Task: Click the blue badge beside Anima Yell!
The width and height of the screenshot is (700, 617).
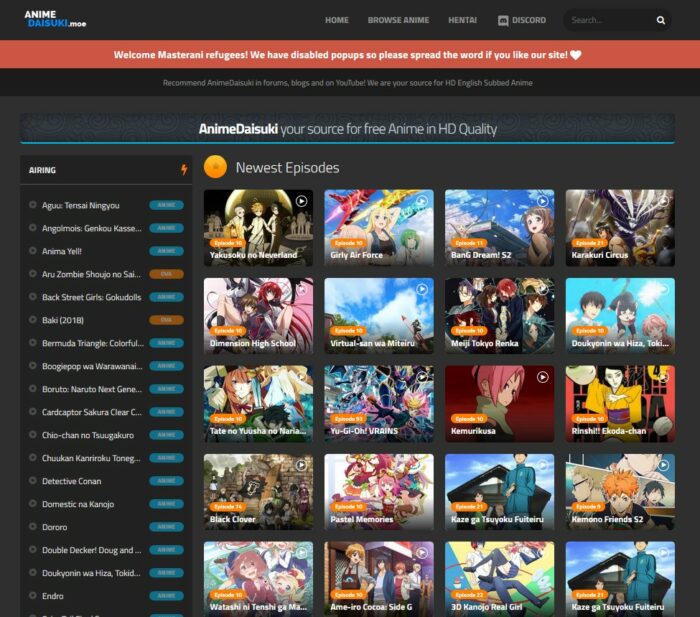Action: 166,251
